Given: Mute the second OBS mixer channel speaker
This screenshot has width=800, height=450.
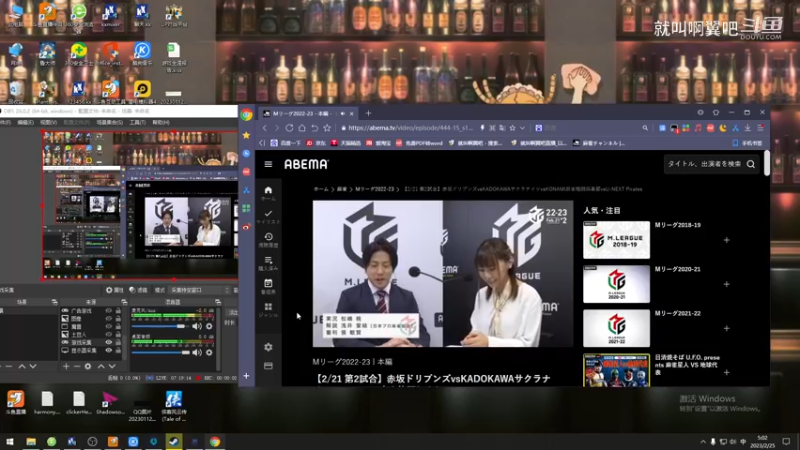Looking at the screenshot, I should pos(197,352).
